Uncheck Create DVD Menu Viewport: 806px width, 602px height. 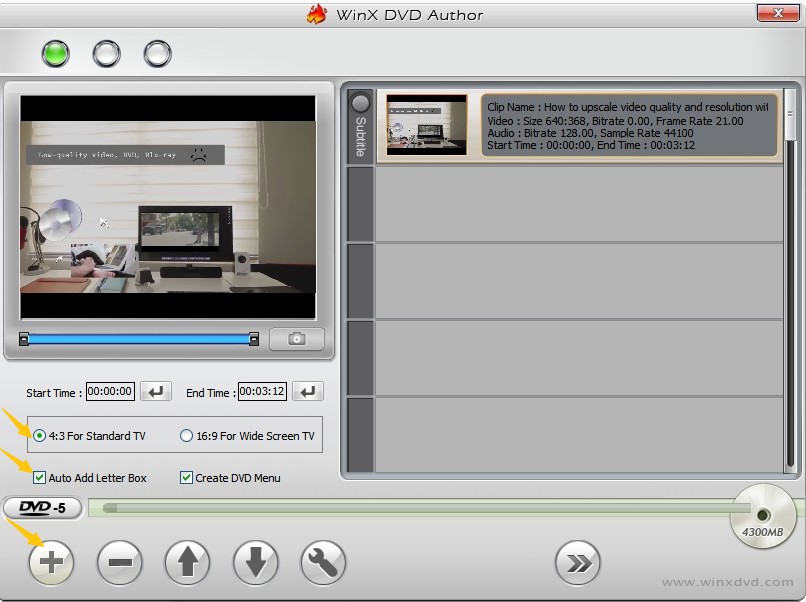[185, 478]
